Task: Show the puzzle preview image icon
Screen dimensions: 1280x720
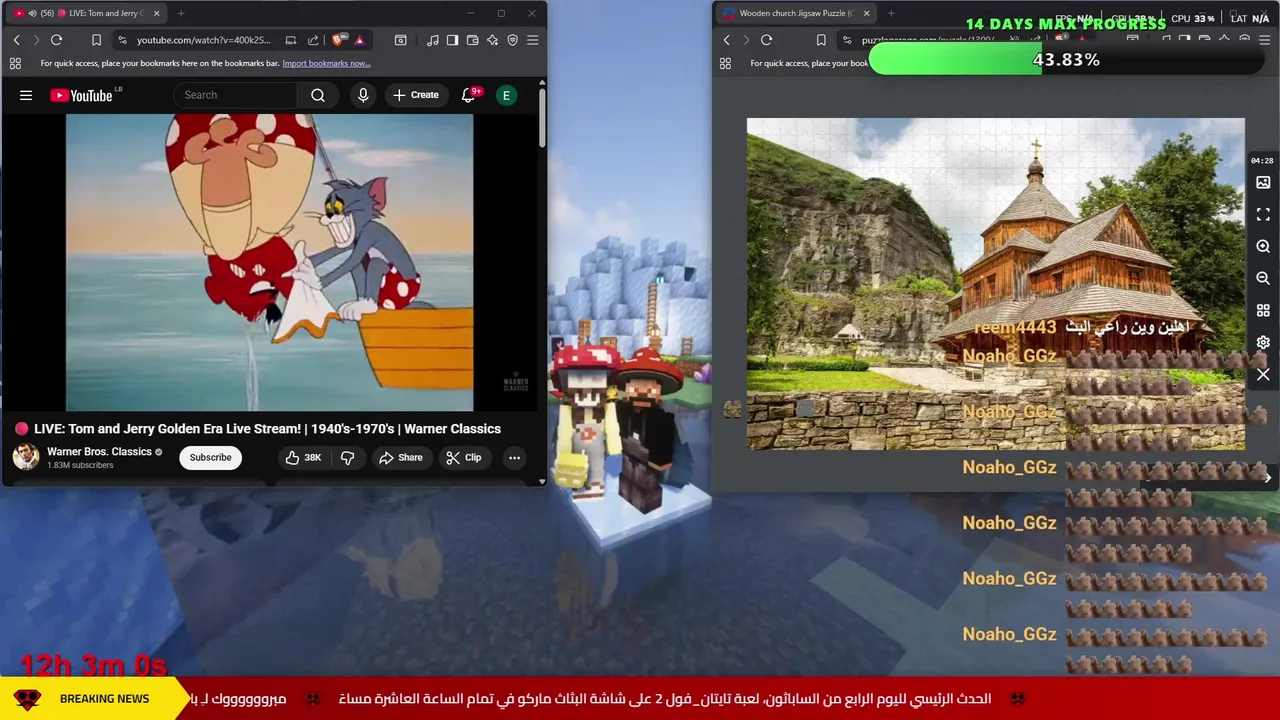Action: tap(1263, 183)
